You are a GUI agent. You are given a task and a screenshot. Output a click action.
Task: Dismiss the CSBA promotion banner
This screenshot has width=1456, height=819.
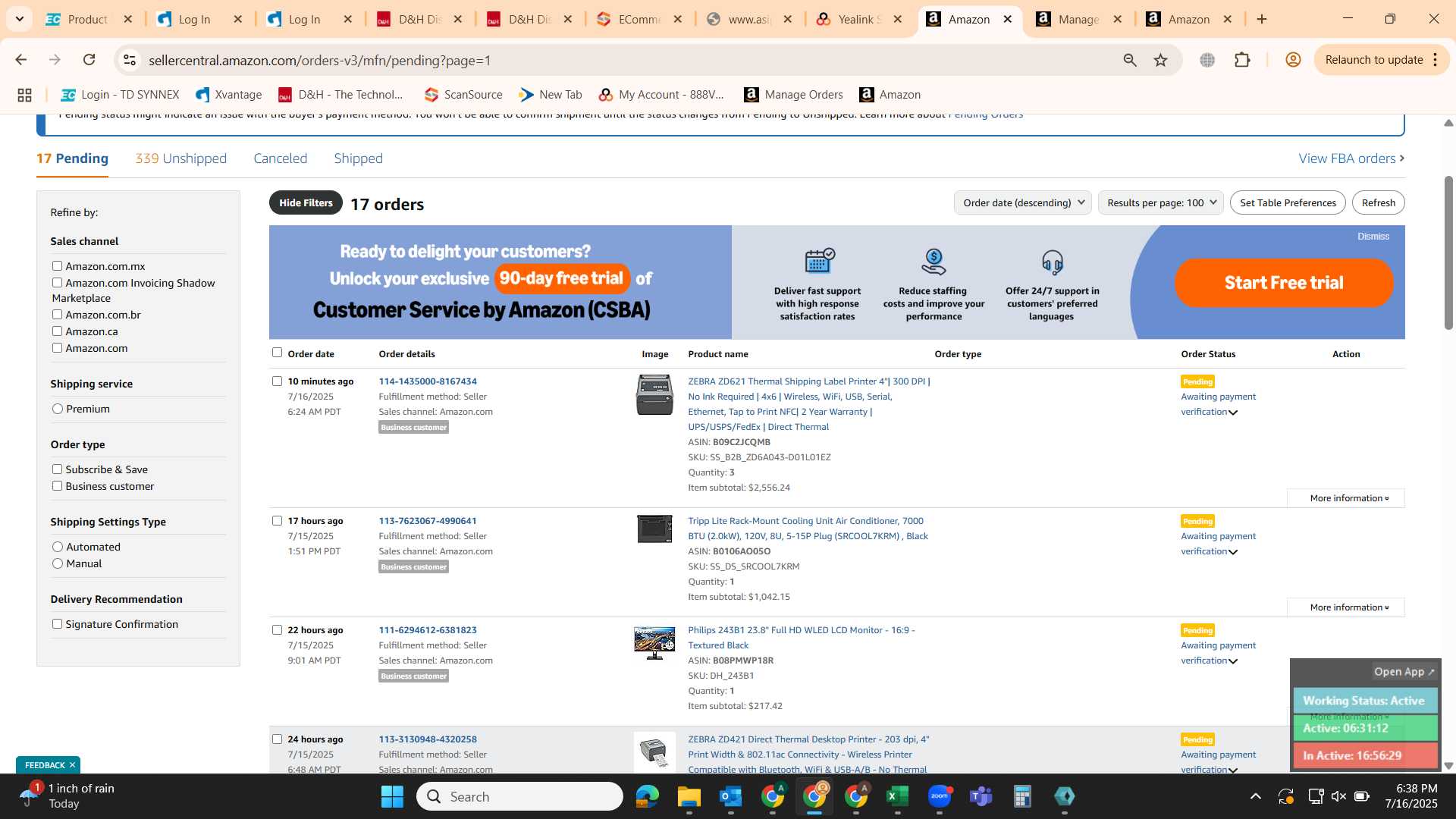1373,237
